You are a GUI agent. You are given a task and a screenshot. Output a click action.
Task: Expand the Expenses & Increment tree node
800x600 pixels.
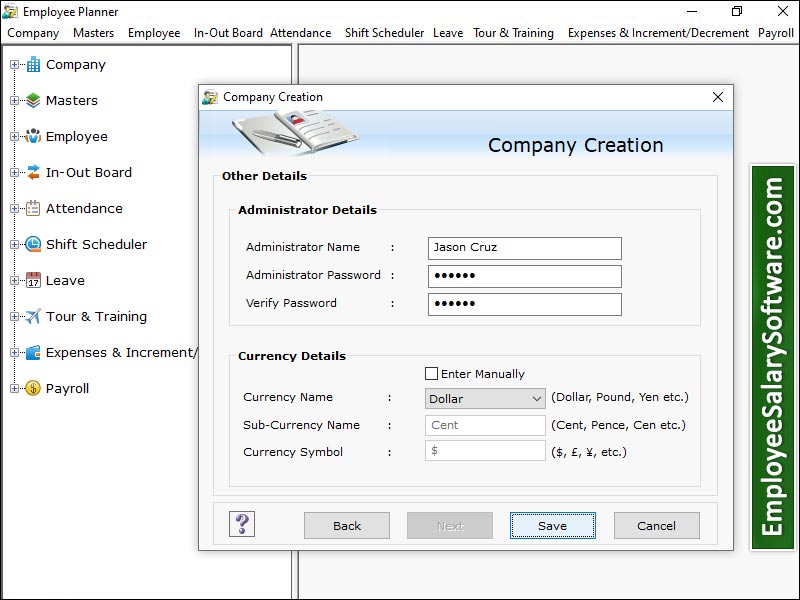pyautogui.click(x=14, y=353)
